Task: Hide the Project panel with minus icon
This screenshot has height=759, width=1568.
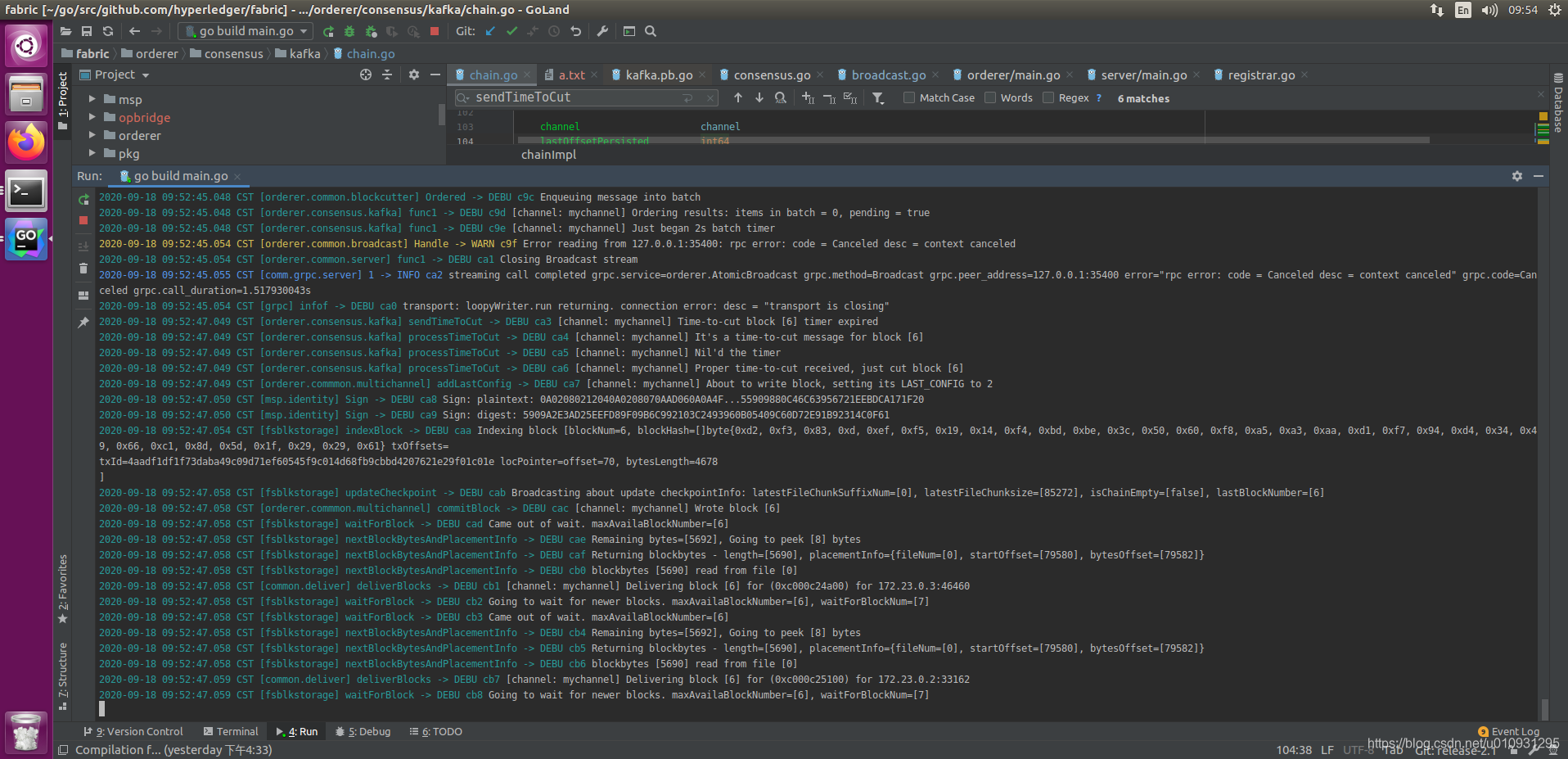Action: [435, 75]
